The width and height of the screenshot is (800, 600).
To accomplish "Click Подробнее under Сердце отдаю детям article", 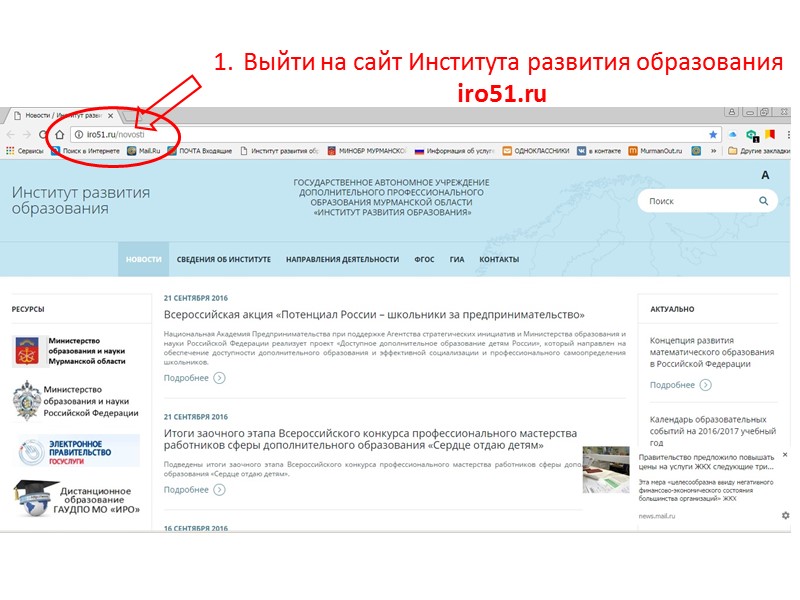I will [x=194, y=489].
